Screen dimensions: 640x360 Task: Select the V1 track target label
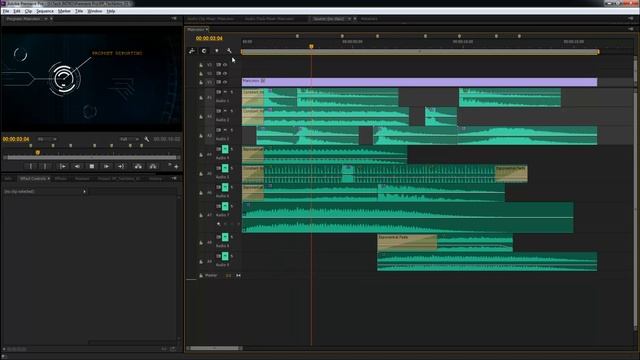209,82
